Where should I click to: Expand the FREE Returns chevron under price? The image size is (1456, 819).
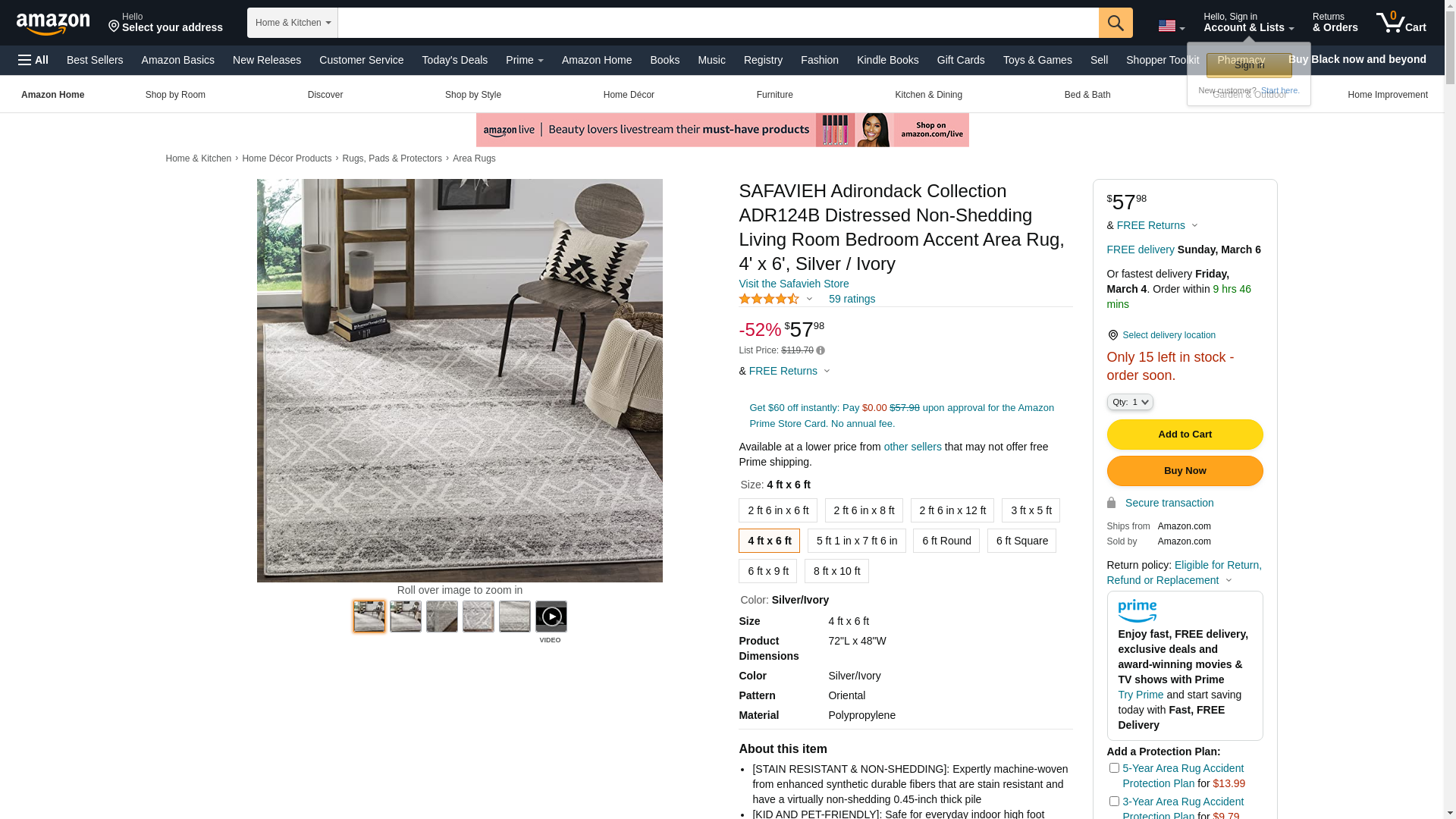pyautogui.click(x=827, y=372)
